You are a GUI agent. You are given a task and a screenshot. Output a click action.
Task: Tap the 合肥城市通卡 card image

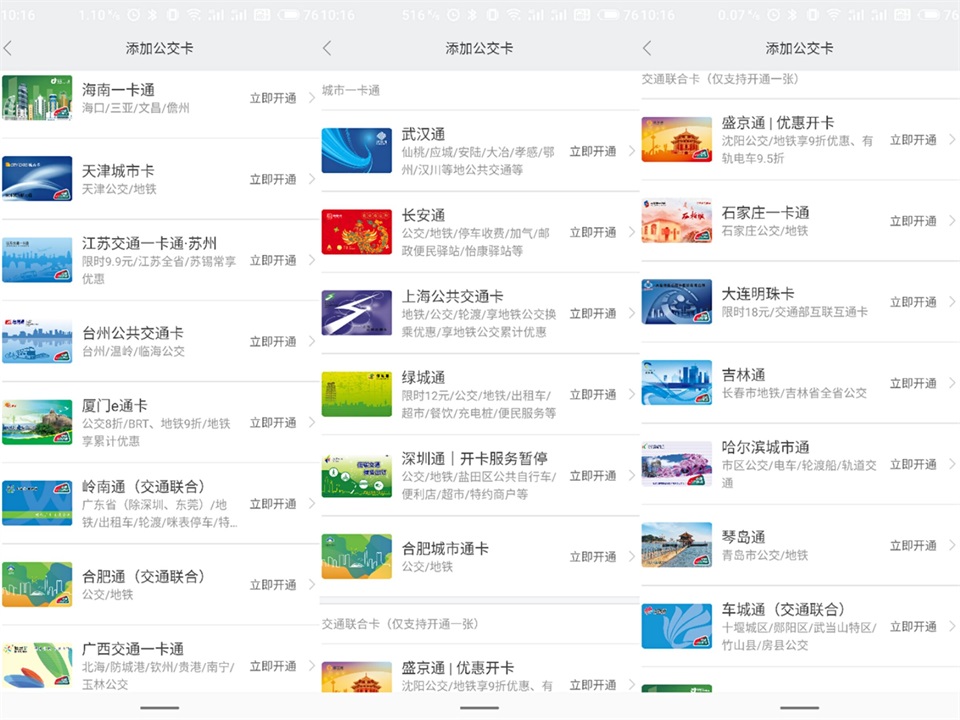[357, 557]
